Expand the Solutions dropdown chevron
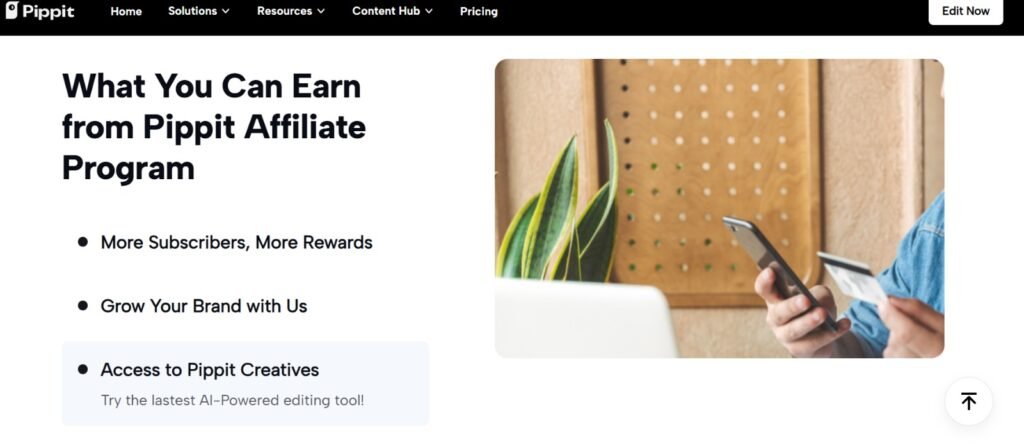The width and height of the screenshot is (1024, 446). tap(225, 12)
